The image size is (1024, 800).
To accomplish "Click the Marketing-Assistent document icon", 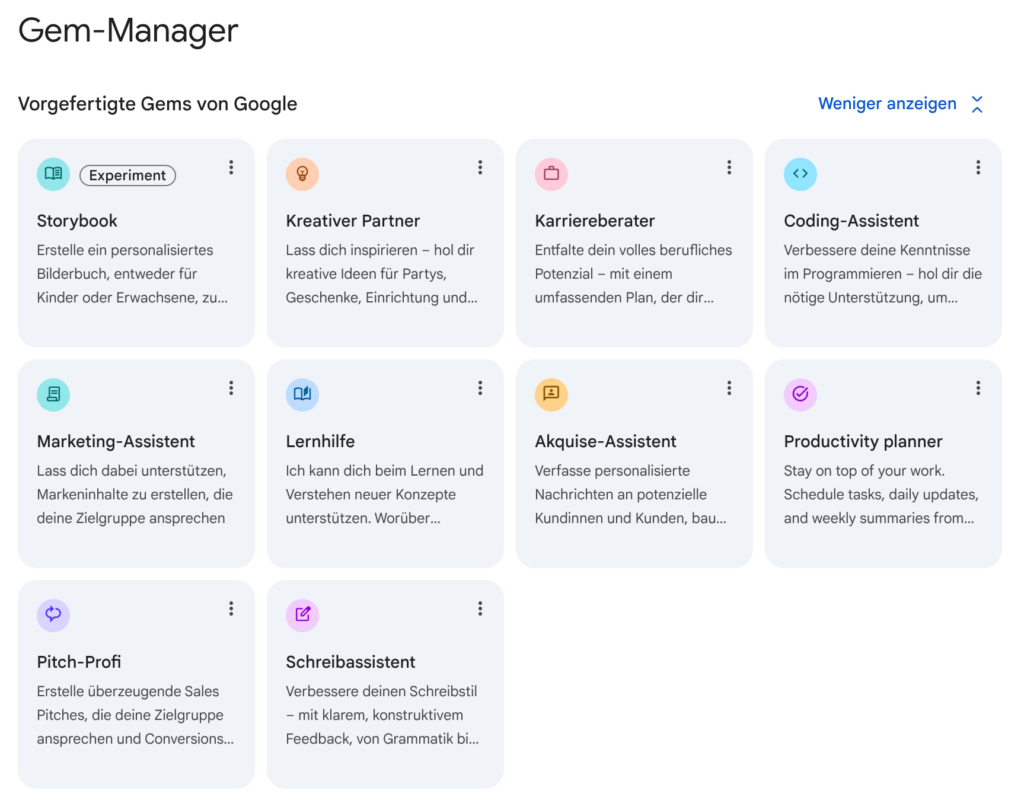I will pyautogui.click(x=54, y=394).
